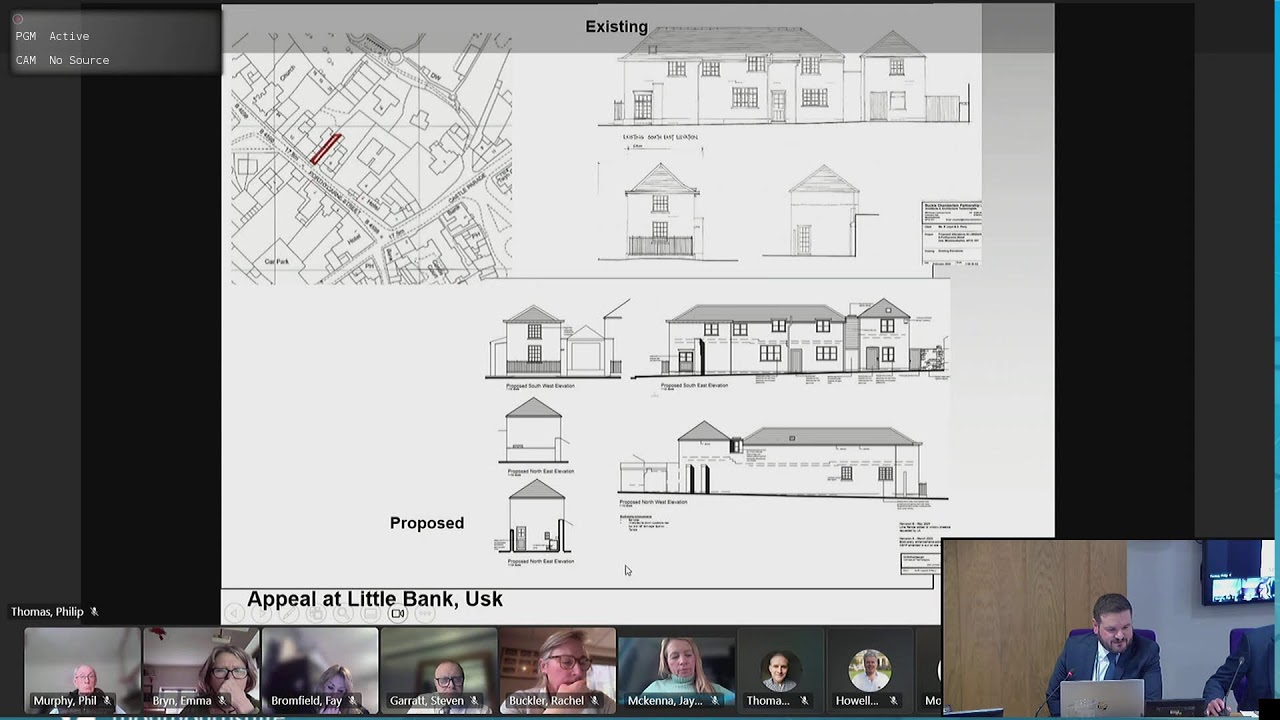Click Garratt, Steven's muted microphone icon
The image size is (1280, 720).
tap(474, 701)
